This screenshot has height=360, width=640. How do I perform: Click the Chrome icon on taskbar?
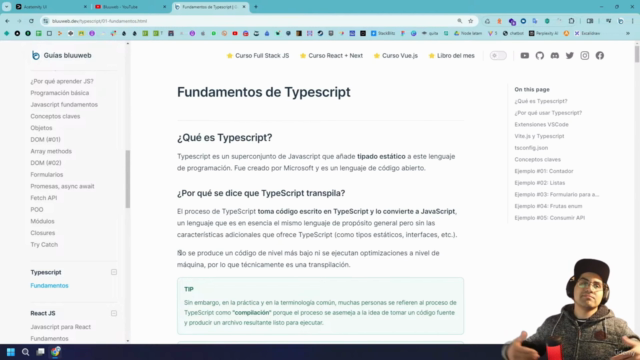56,351
